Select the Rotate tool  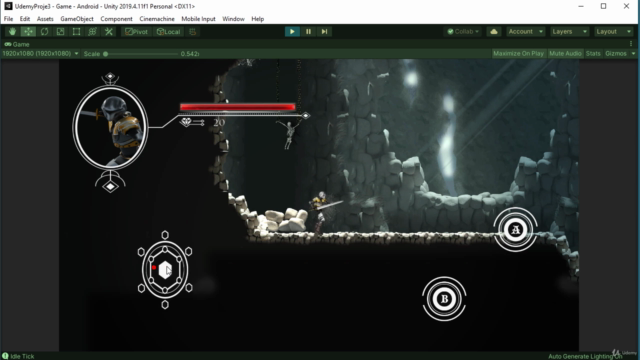pyautogui.click(x=44, y=31)
